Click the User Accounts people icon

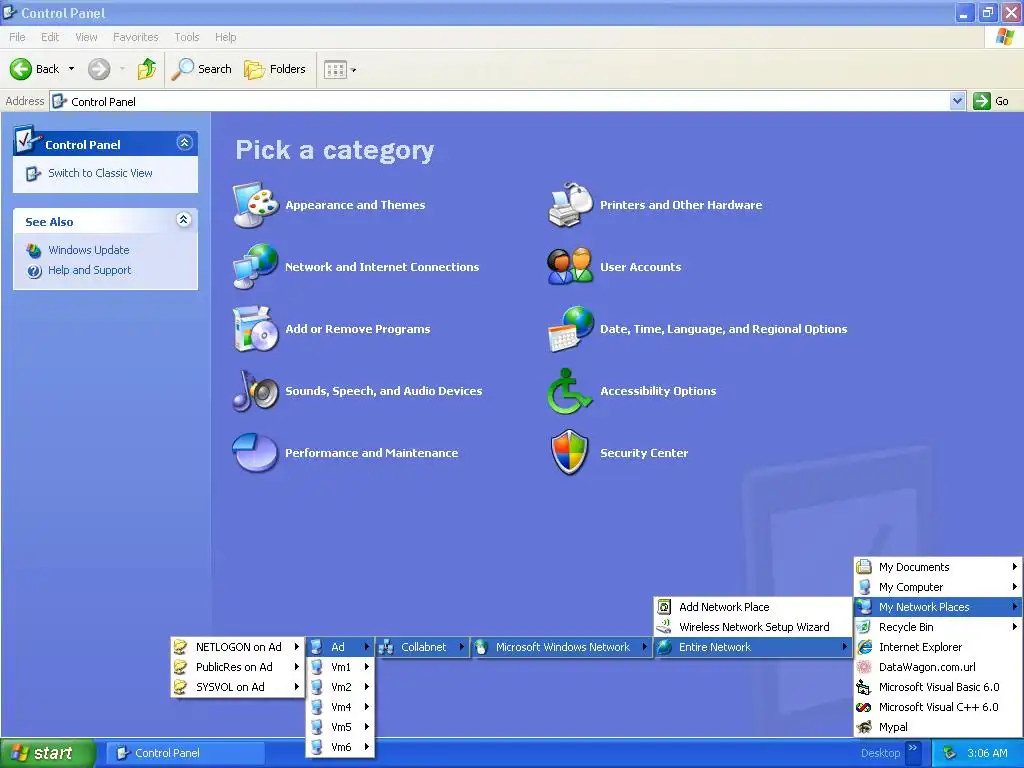pos(571,266)
